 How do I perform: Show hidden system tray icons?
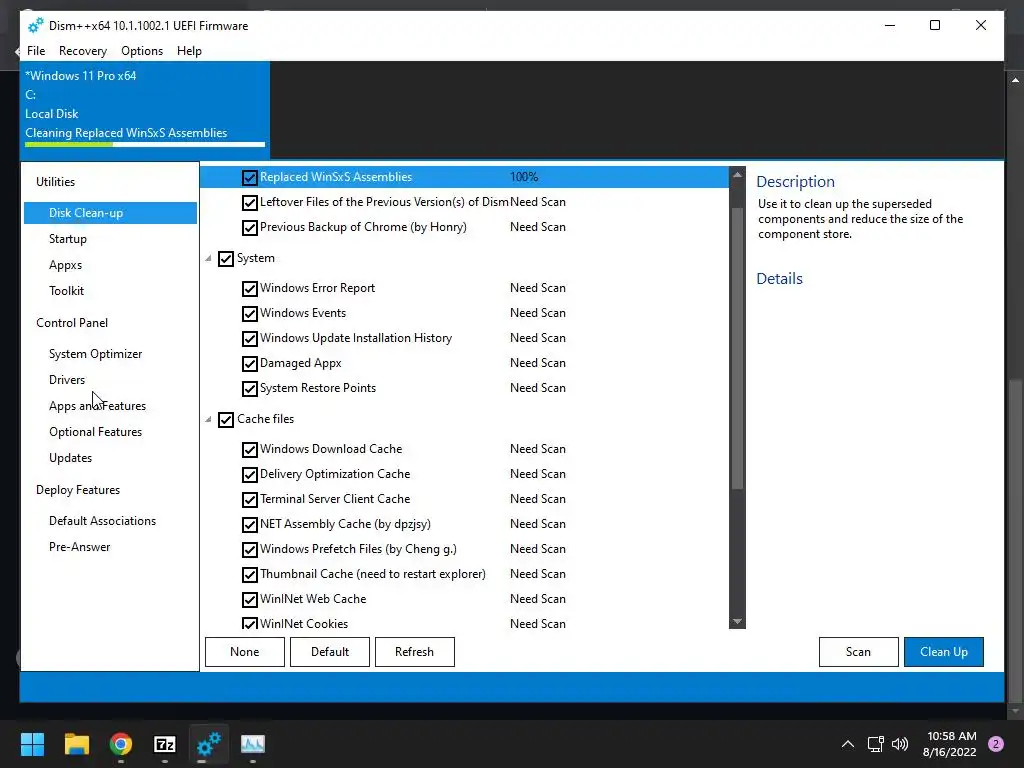pyautogui.click(x=848, y=744)
